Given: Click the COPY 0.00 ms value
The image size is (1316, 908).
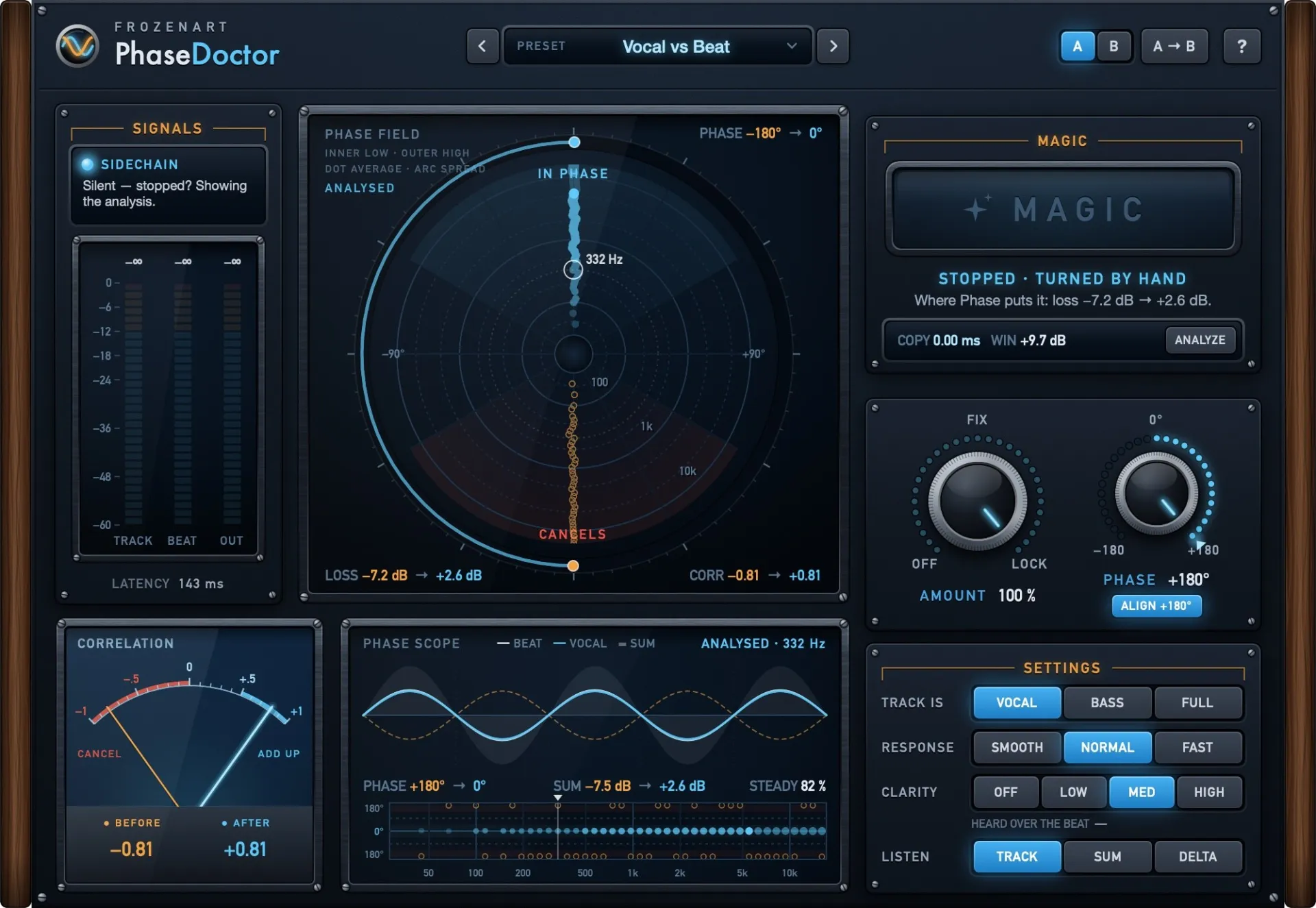Looking at the screenshot, I should point(939,341).
